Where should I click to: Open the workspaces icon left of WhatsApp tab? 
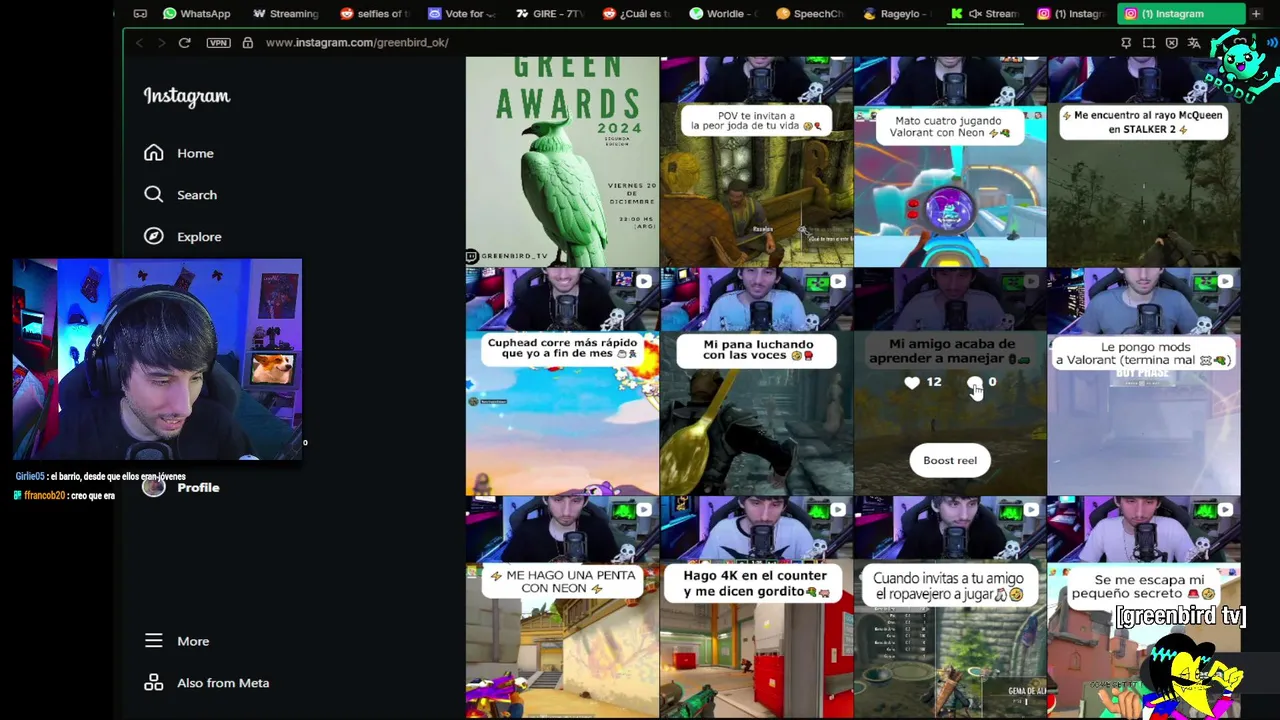click(140, 14)
